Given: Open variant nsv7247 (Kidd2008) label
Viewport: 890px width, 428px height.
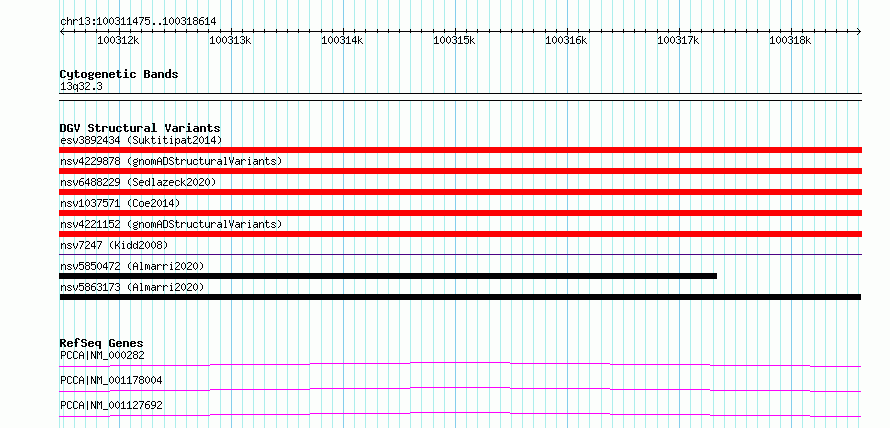Looking at the screenshot, I should 114,245.
